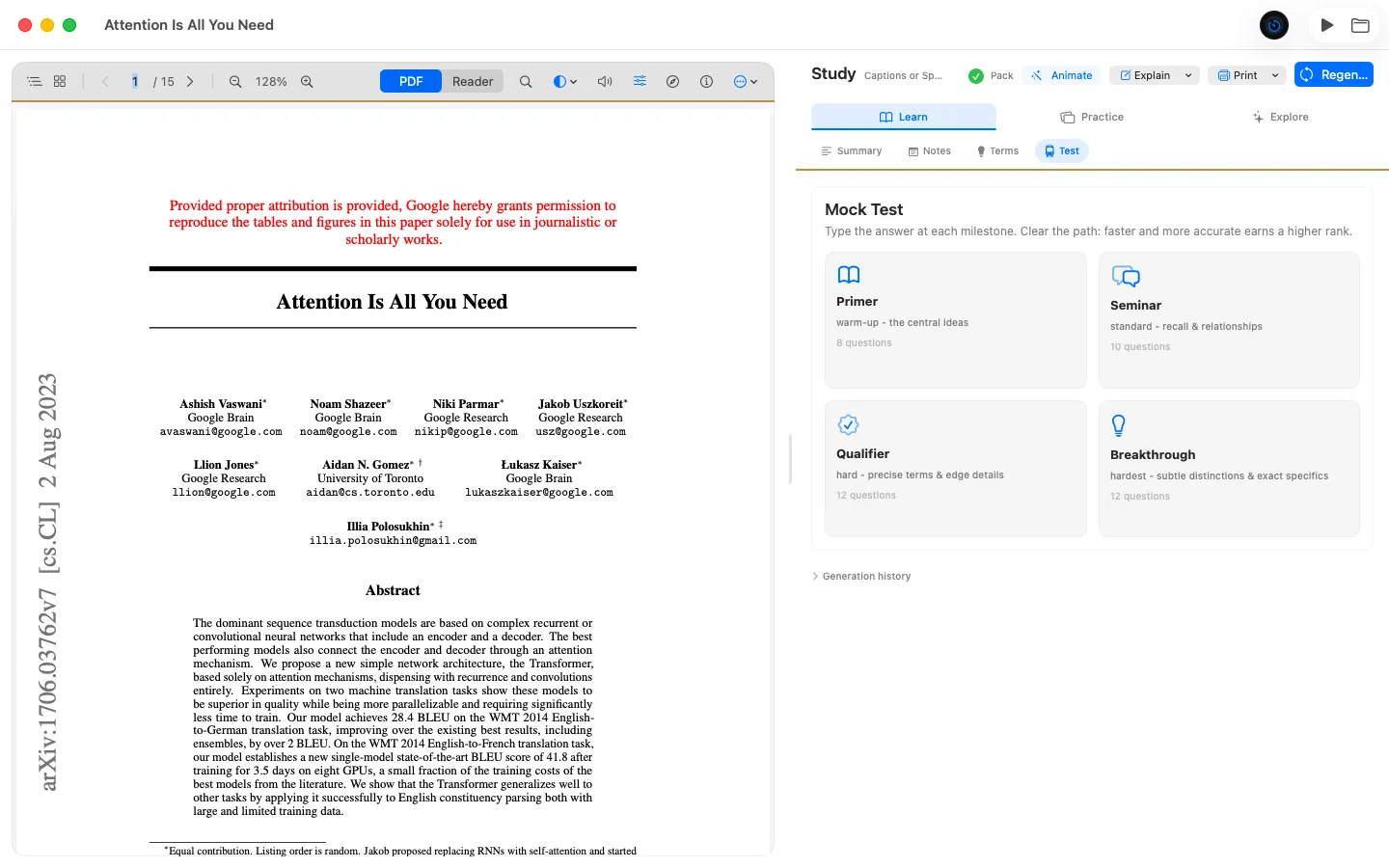1389x868 pixels.
Task: Open the more options ellipsis menu
Action: coord(746,82)
